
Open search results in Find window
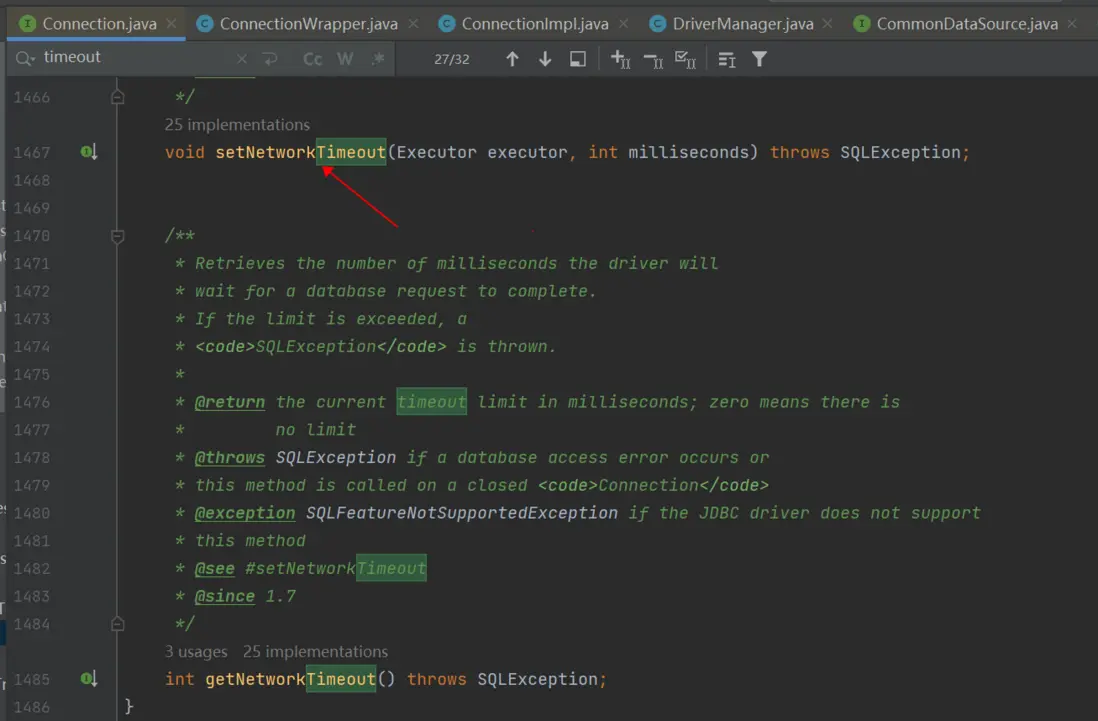pyautogui.click(x=578, y=60)
